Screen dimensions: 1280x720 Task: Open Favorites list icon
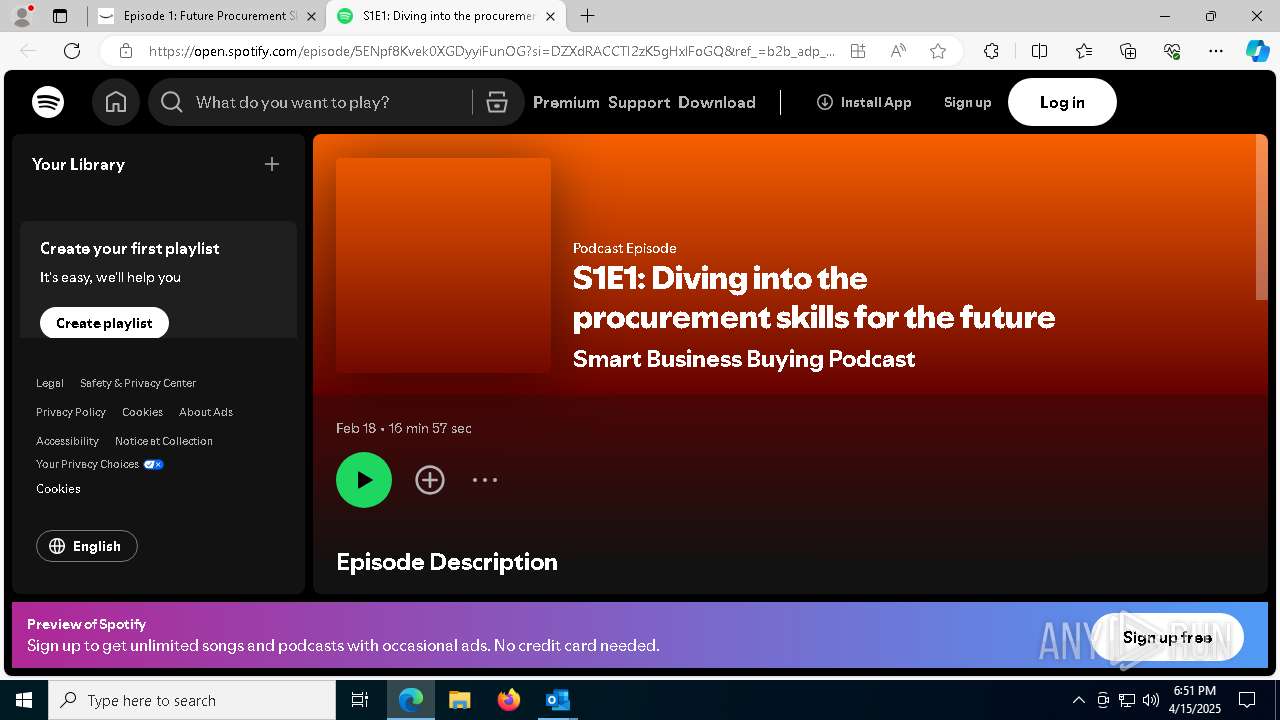pos(1084,51)
